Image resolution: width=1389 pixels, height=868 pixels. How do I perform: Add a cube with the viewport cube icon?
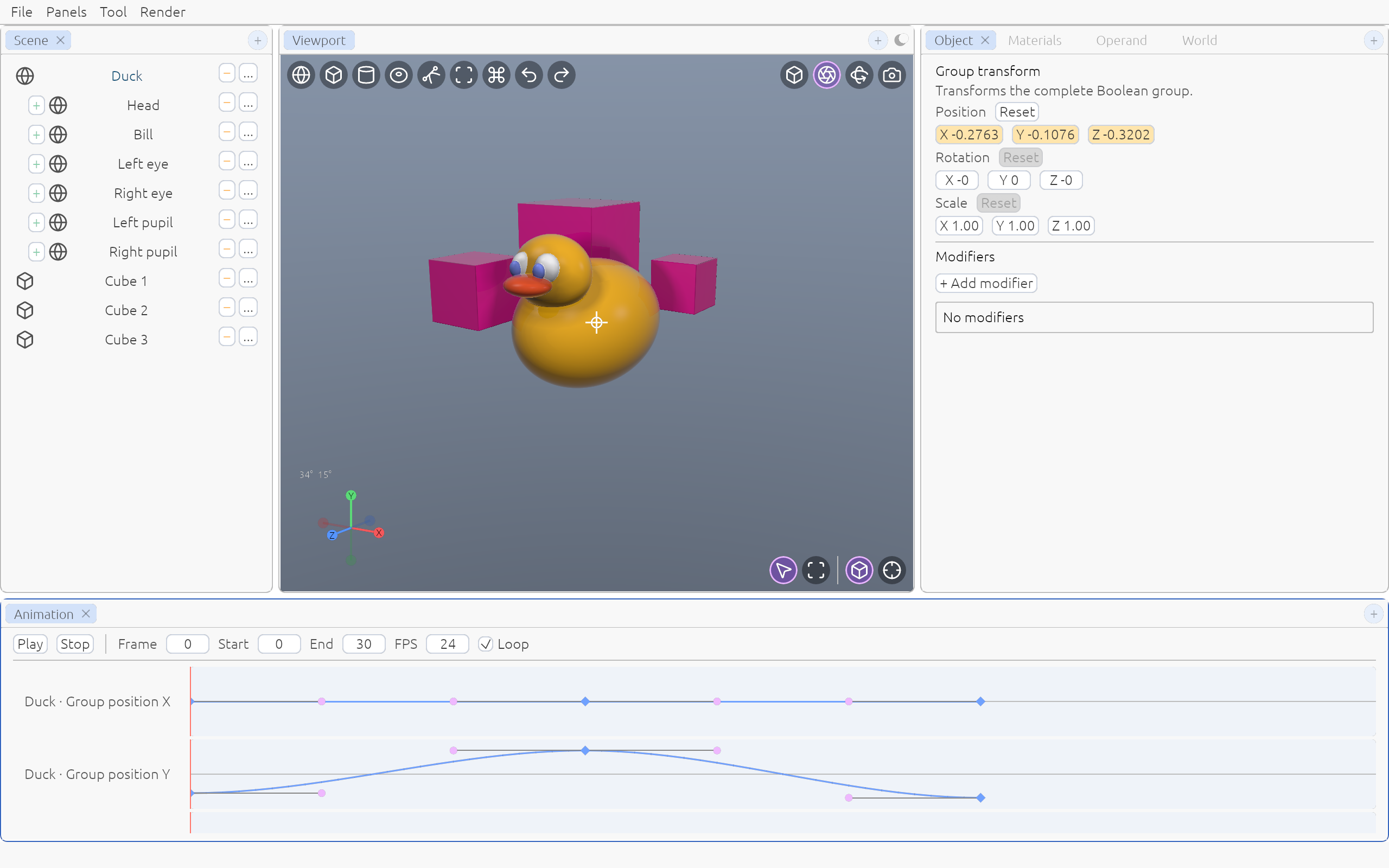pos(334,75)
